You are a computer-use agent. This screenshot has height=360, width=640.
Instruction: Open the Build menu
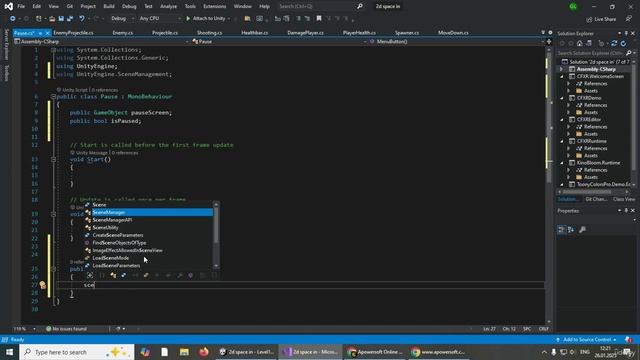click(x=109, y=7)
